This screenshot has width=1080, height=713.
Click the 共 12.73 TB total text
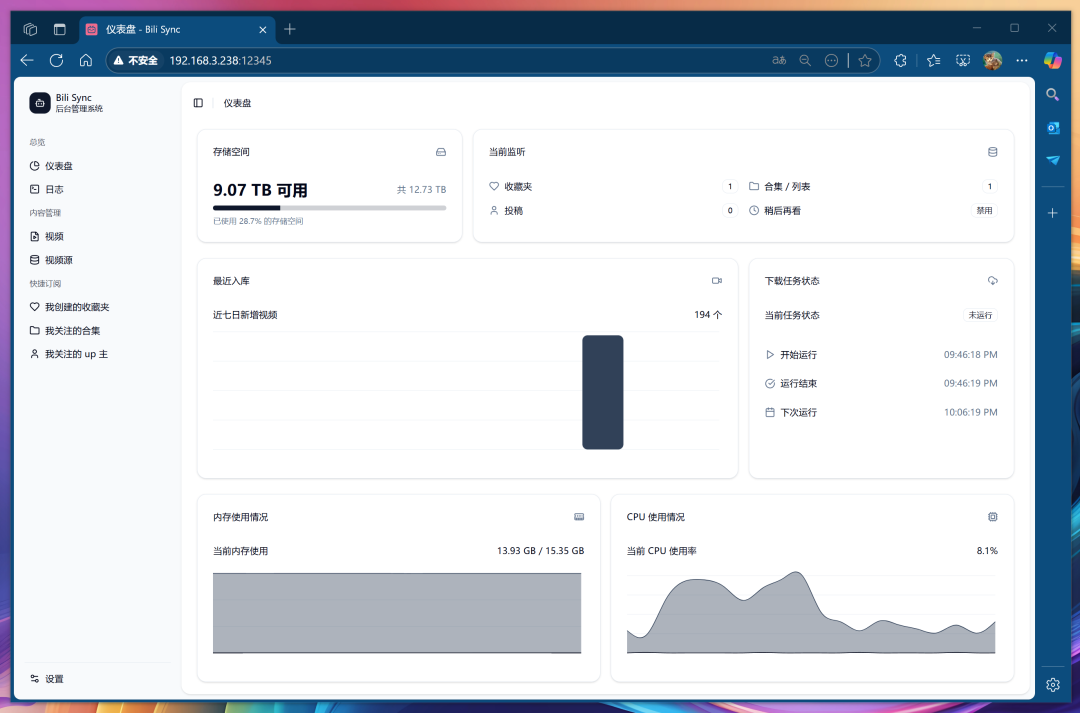tap(422, 189)
